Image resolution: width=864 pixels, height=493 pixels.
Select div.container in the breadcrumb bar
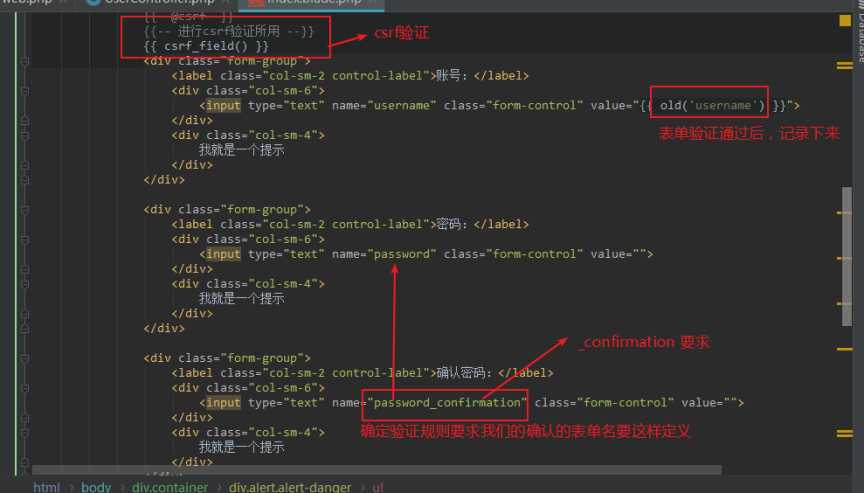(x=170, y=487)
